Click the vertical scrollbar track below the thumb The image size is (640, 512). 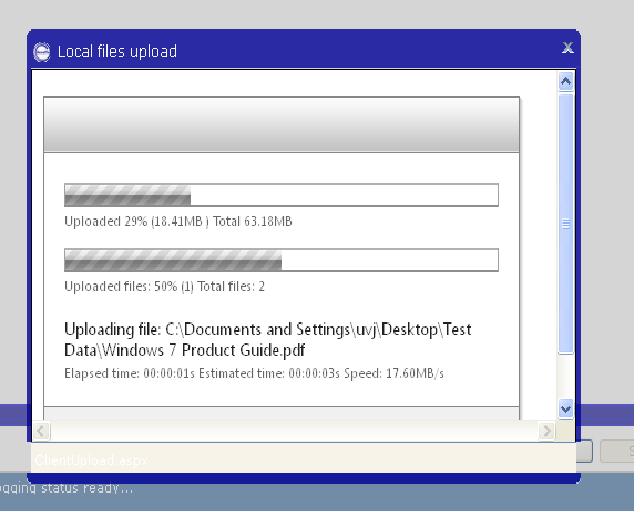click(x=566, y=377)
